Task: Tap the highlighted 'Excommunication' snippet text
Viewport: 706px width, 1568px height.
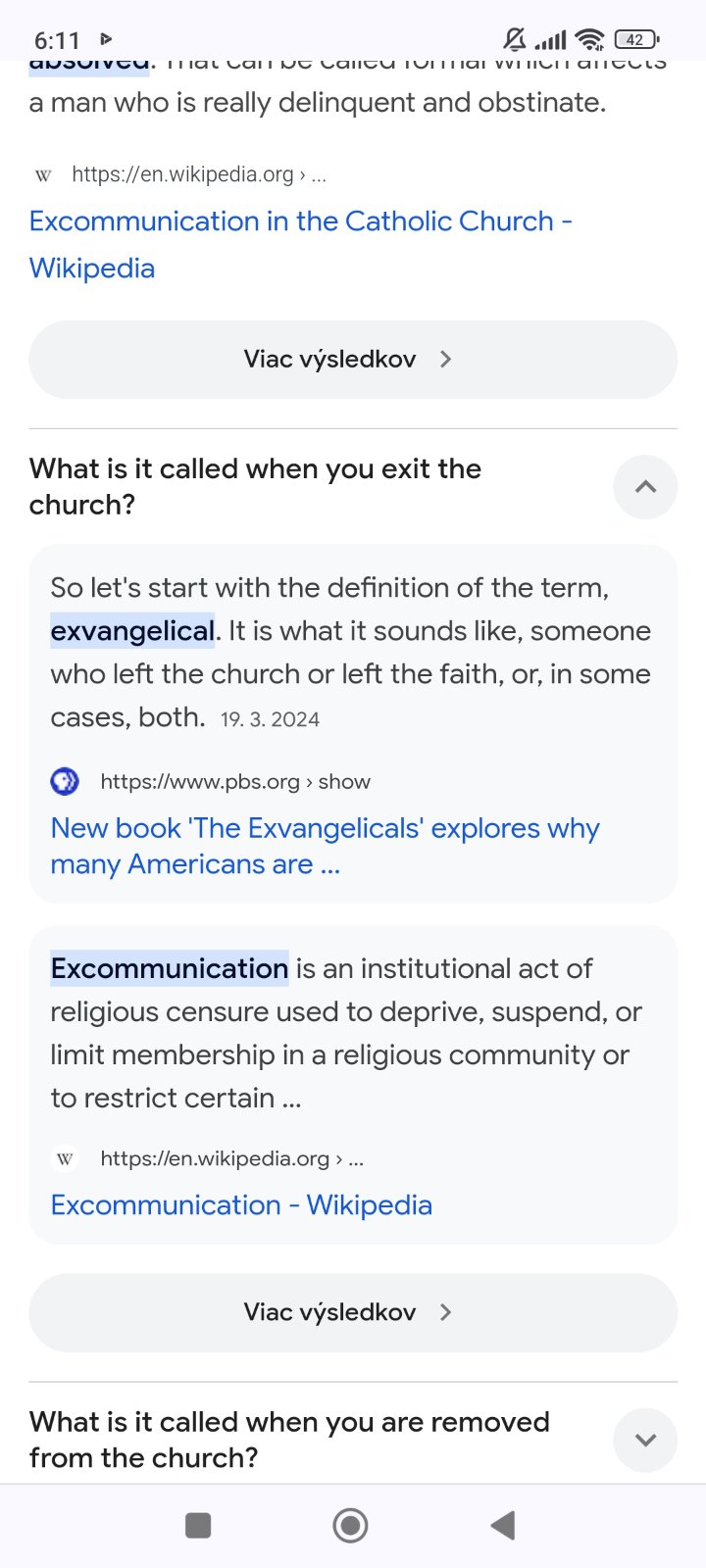Action: click(x=170, y=969)
